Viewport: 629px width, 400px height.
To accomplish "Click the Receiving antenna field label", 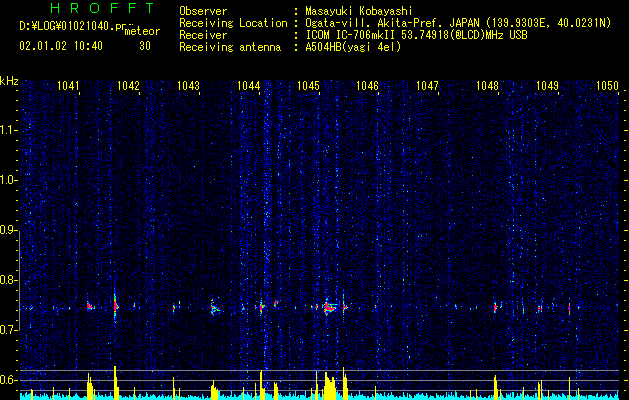I will coord(230,47).
